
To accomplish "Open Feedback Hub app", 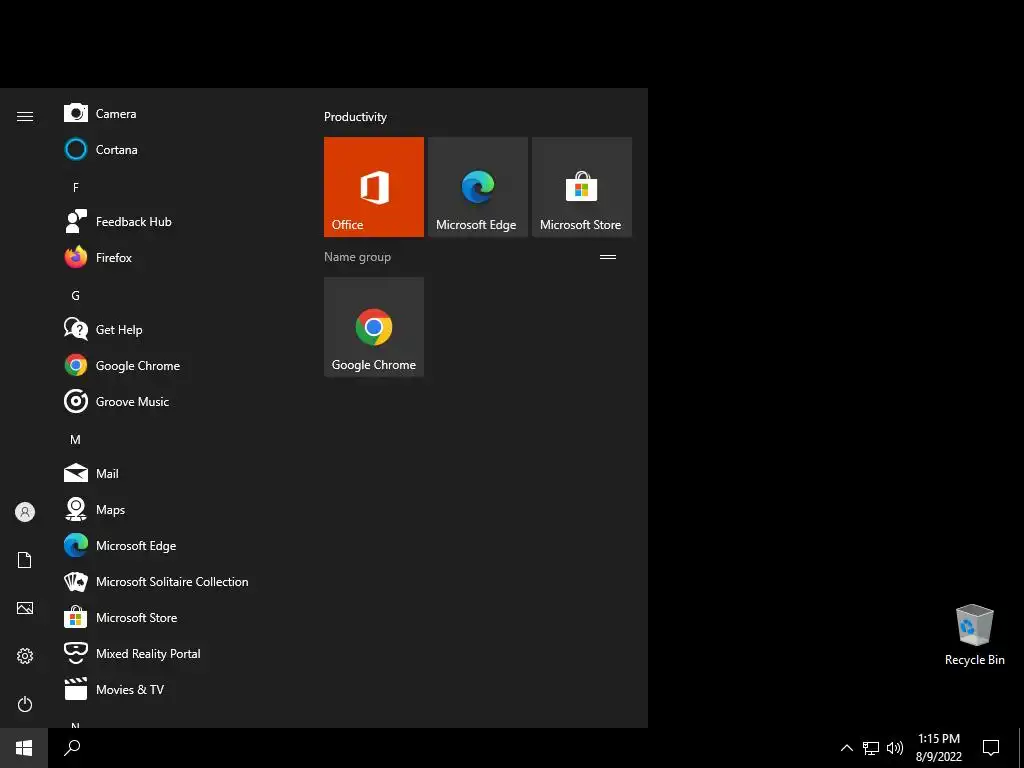I will [176, 221].
